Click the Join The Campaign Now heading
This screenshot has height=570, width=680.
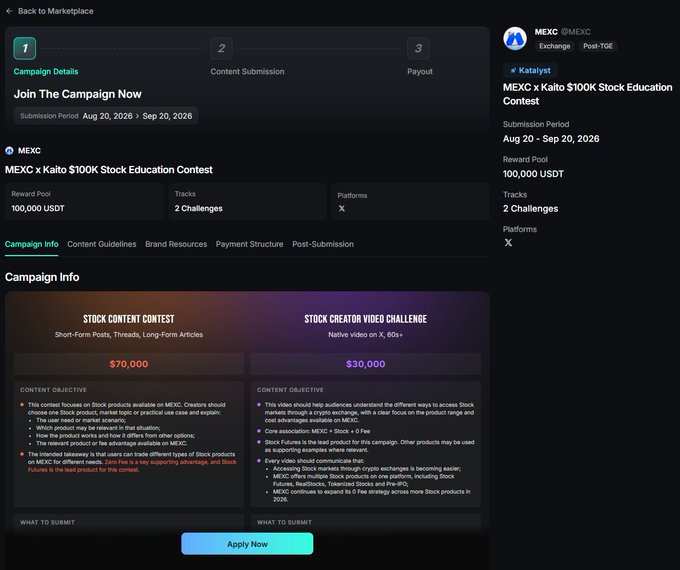tap(78, 94)
